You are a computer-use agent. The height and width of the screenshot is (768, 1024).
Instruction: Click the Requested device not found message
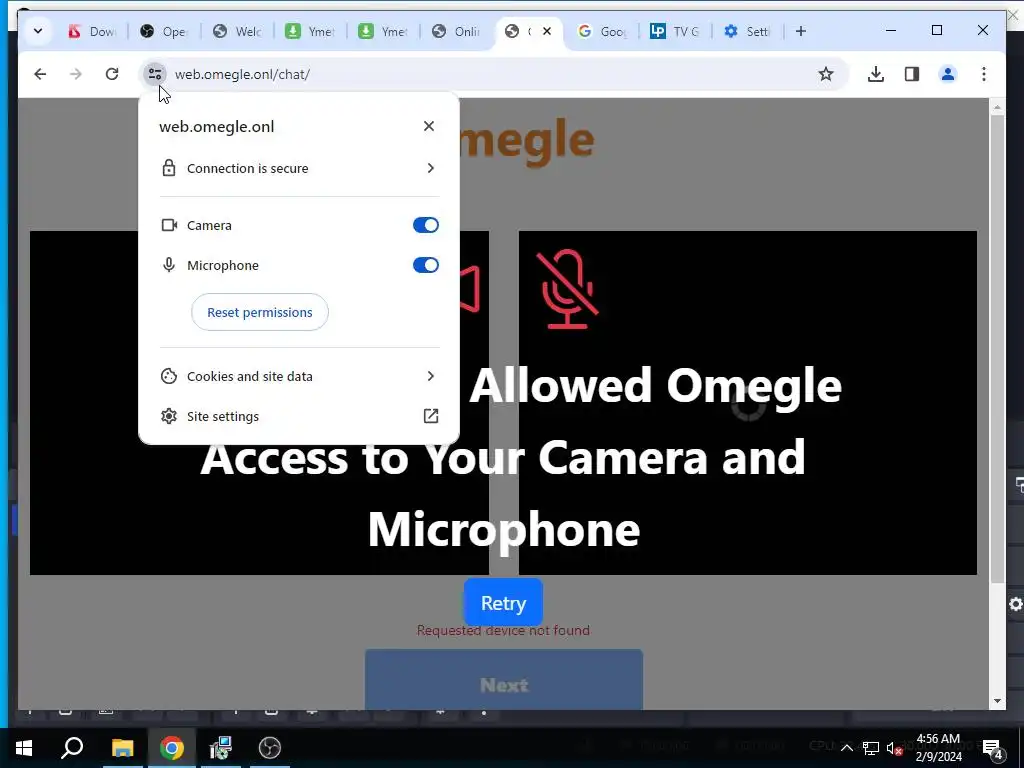point(503,630)
